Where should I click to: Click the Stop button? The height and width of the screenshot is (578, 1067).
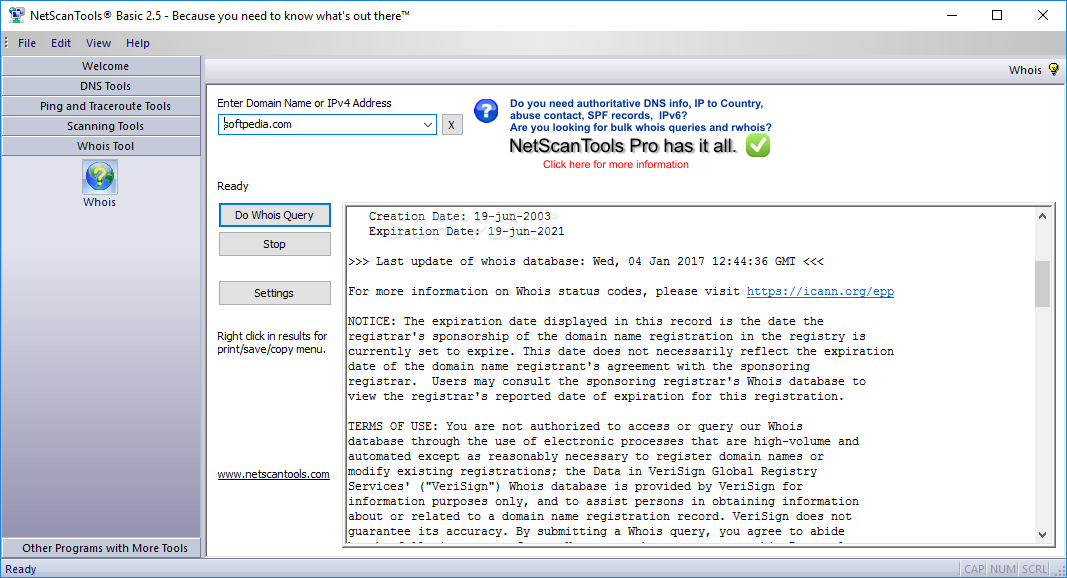[275, 244]
